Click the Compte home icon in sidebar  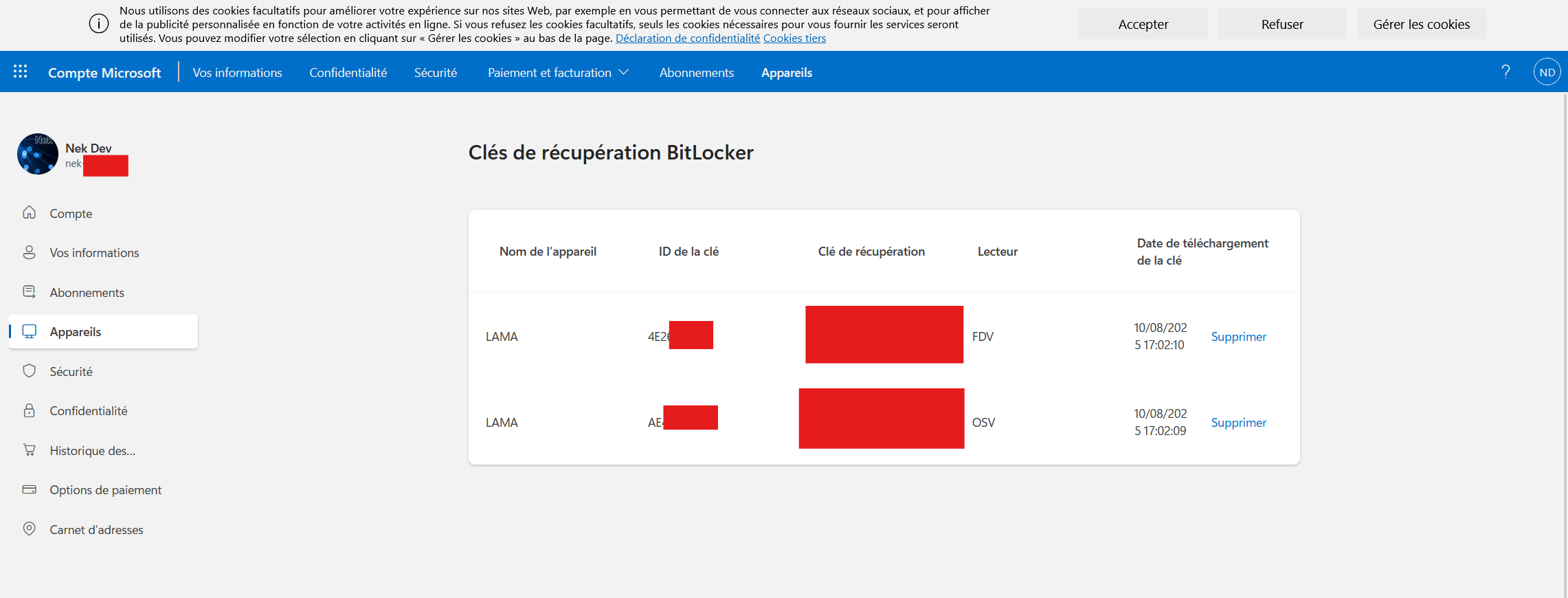[x=29, y=212]
